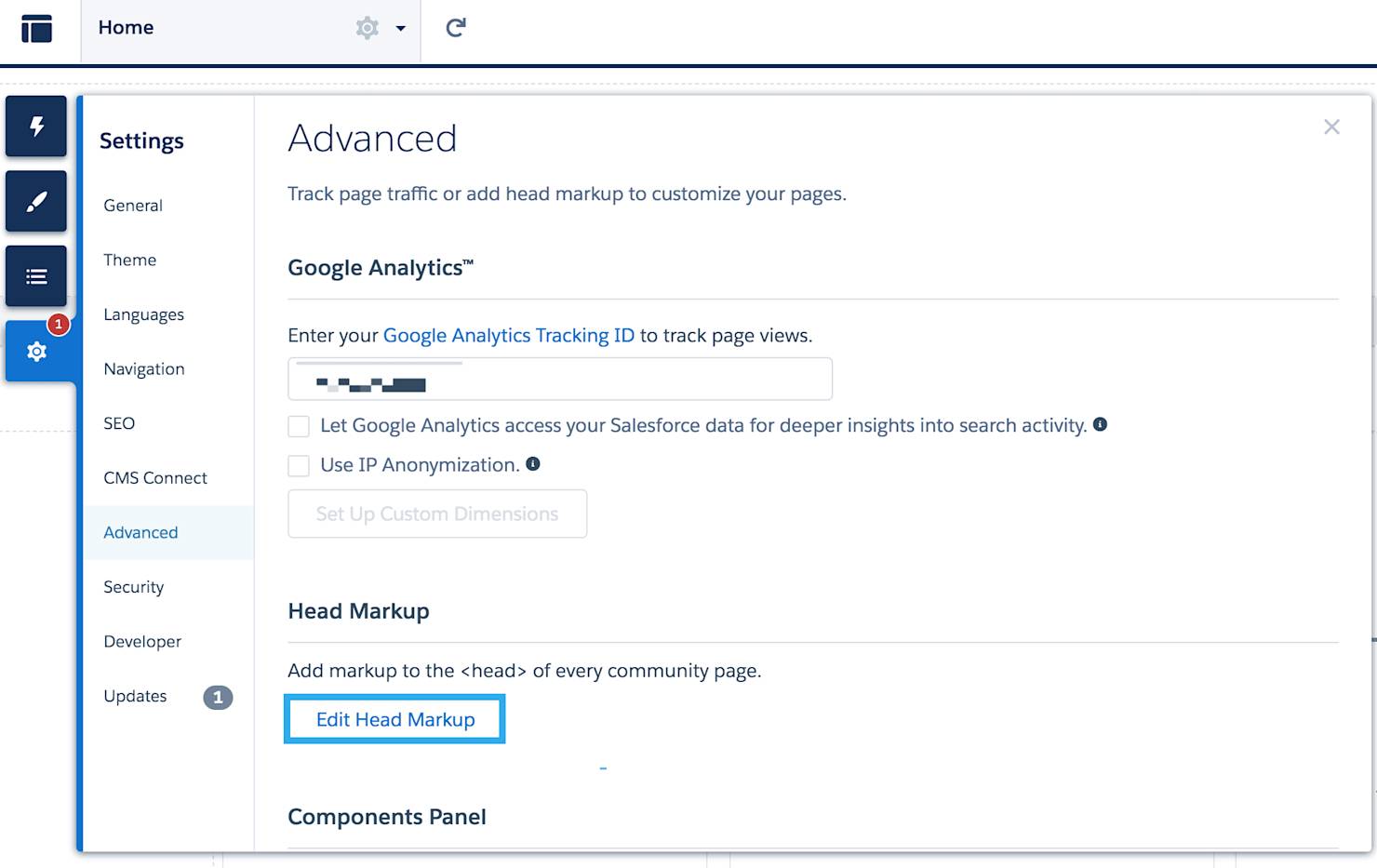Click the Settings sidebar heading

tap(141, 140)
